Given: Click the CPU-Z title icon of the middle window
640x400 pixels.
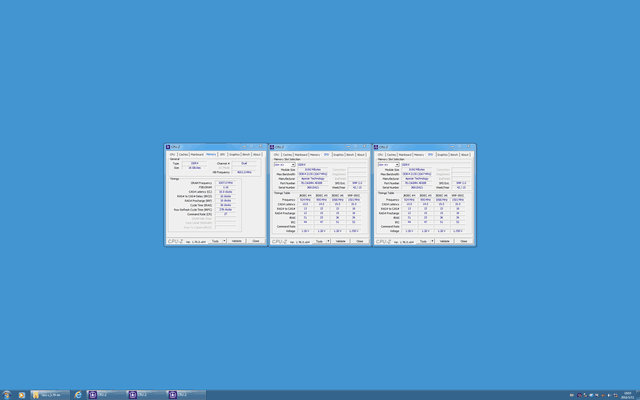Looking at the screenshot, I should point(272,147).
